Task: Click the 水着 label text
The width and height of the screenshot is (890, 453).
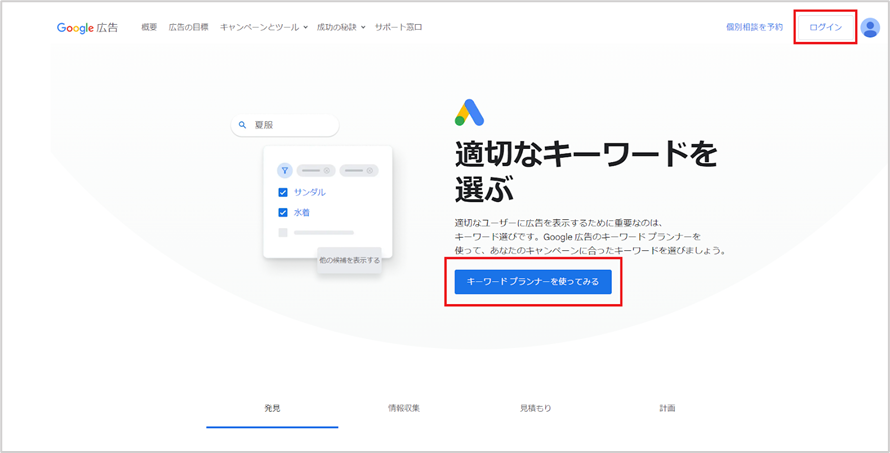Action: (x=301, y=213)
